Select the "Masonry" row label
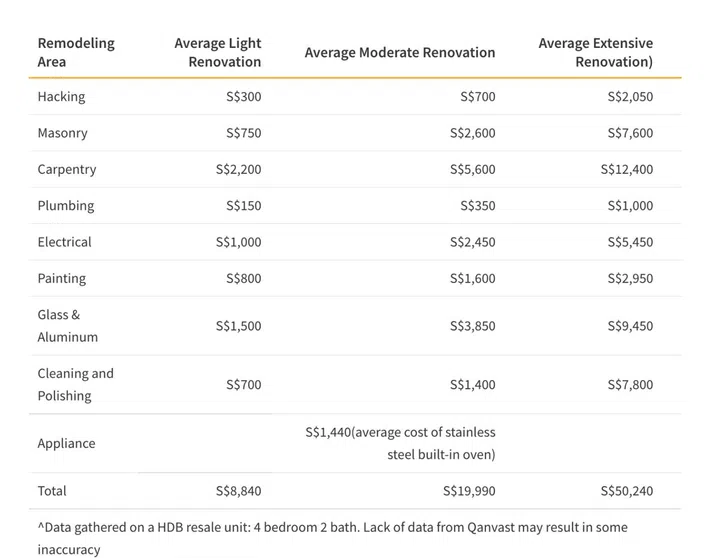Image resolution: width=720 pixels, height=558 pixels. pos(62,133)
